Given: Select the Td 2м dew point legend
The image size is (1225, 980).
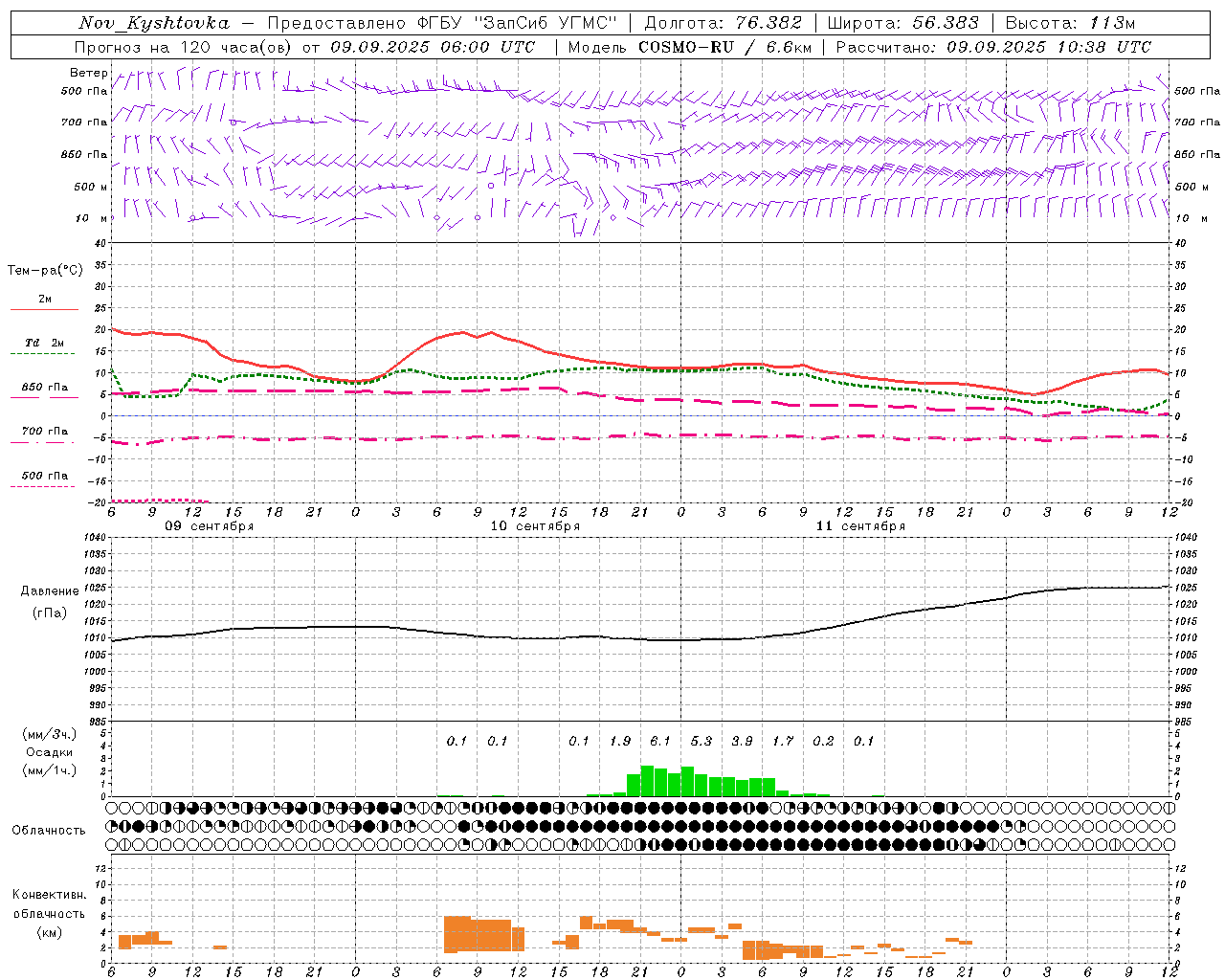Looking at the screenshot, I should [44, 343].
